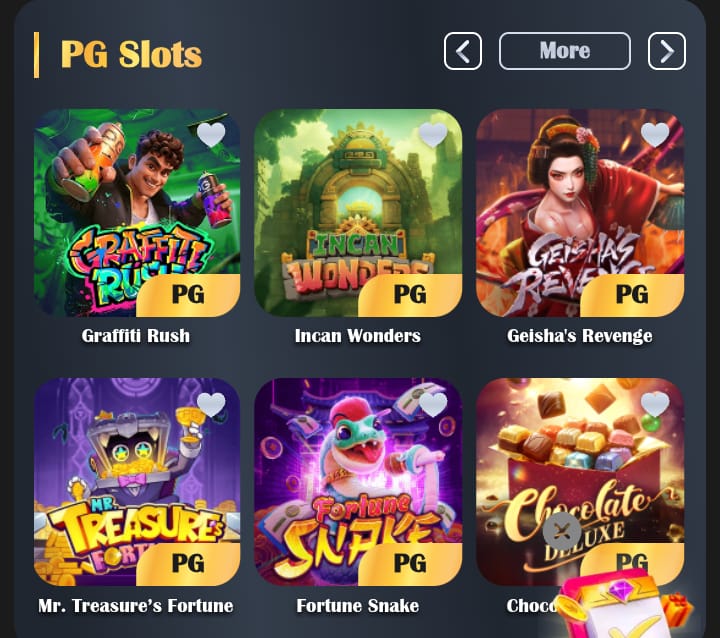Open Mr. Treasure's Fortune game thumbnail
Screen dimensions: 720x638
click(137, 482)
